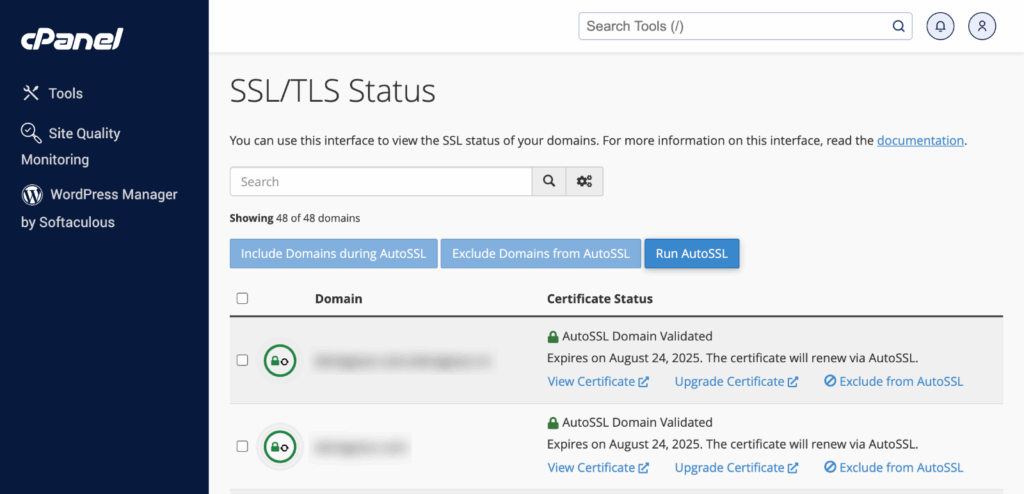Click the second row blurred domain name
This screenshot has height=494, width=1024.
[361, 446]
